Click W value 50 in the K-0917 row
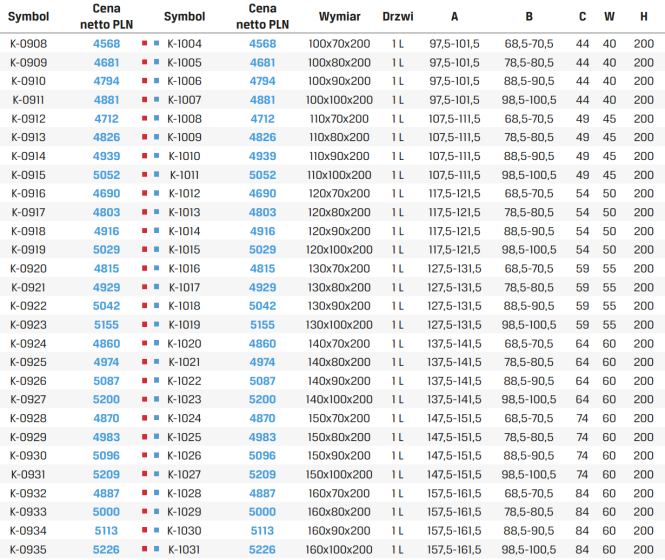Image resolution: width=665 pixels, height=560 pixels. pyautogui.click(x=609, y=212)
